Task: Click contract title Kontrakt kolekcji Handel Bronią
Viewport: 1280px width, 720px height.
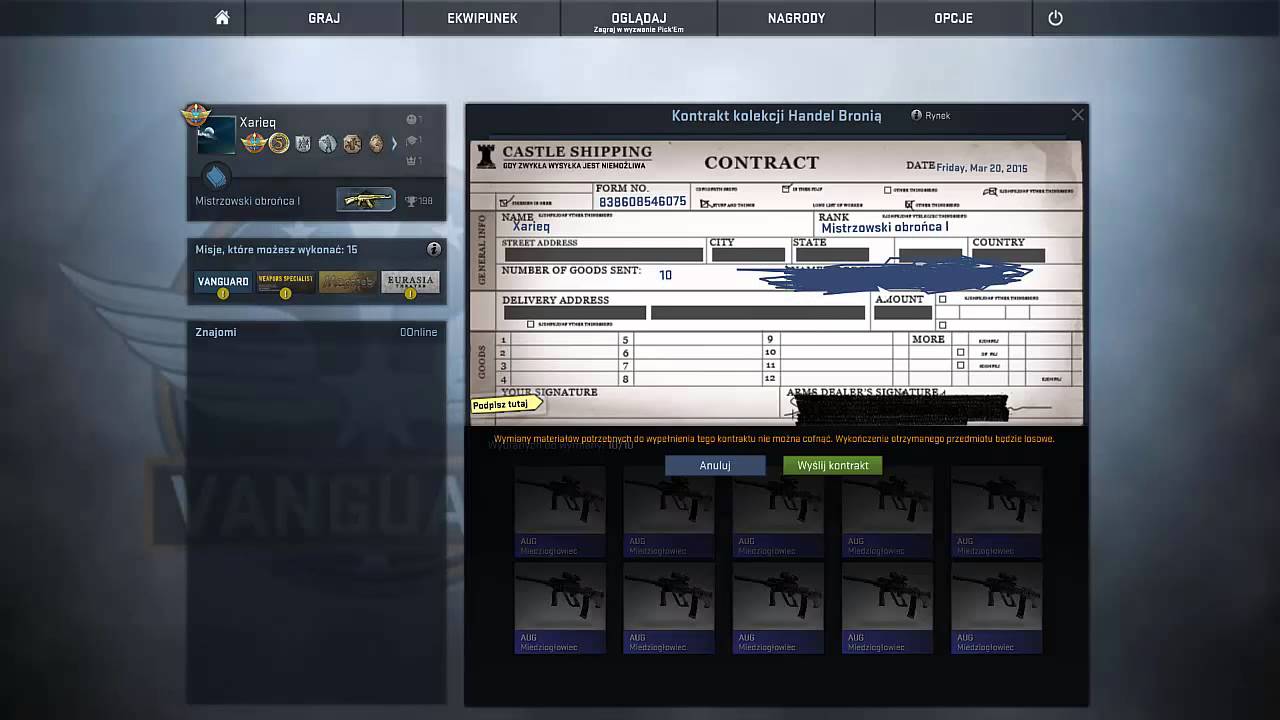Action: [x=777, y=116]
